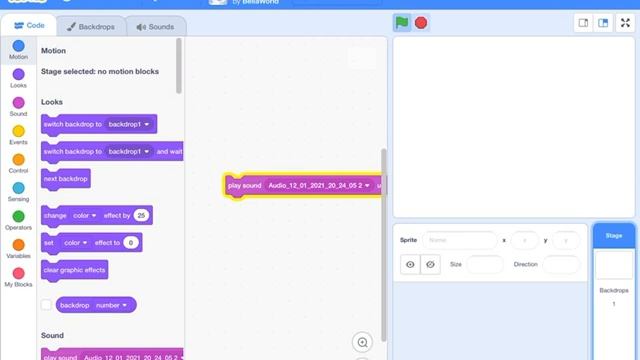Switch to large stage layout
The height and width of the screenshot is (360, 640).
(603, 23)
